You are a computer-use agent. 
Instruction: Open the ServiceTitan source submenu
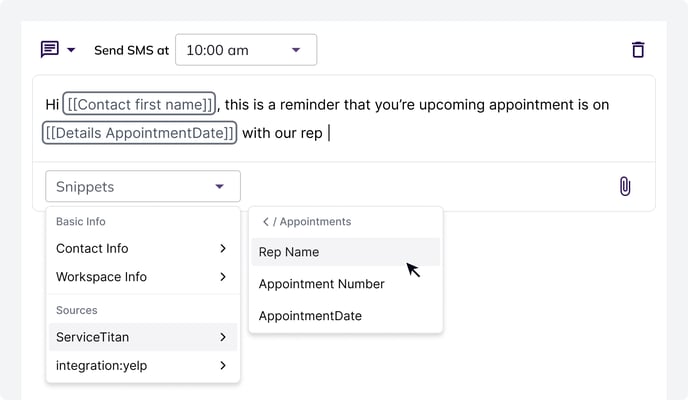(142, 337)
